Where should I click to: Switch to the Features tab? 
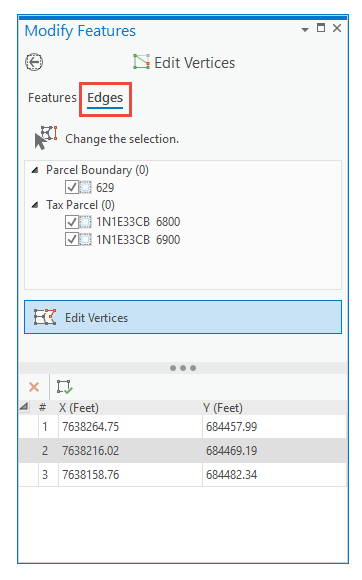[52, 98]
